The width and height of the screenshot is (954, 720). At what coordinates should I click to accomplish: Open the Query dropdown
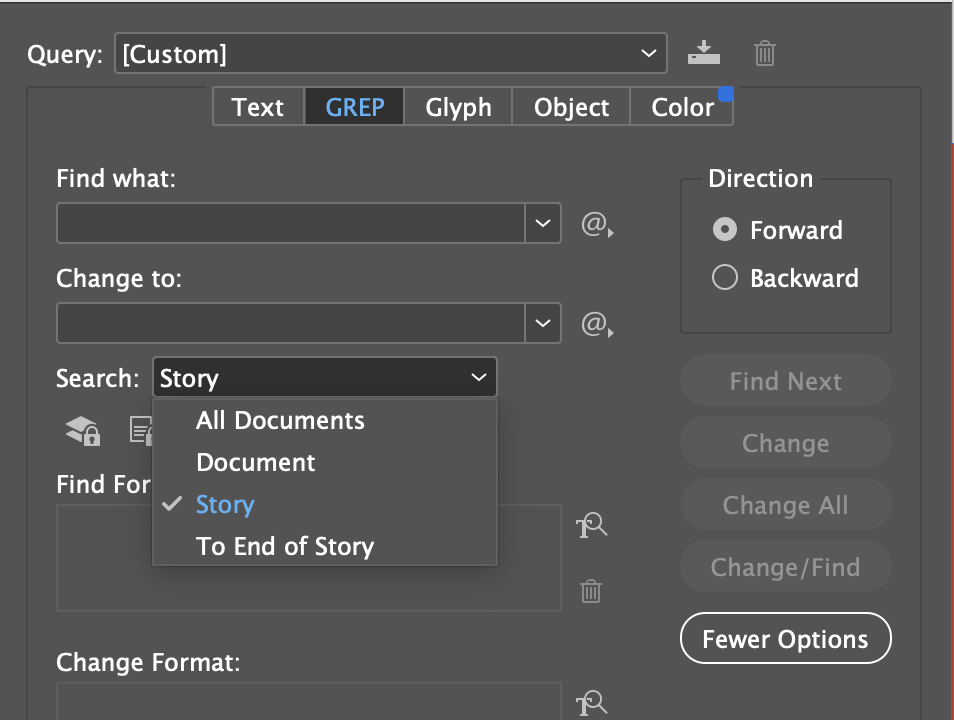pyautogui.click(x=649, y=53)
